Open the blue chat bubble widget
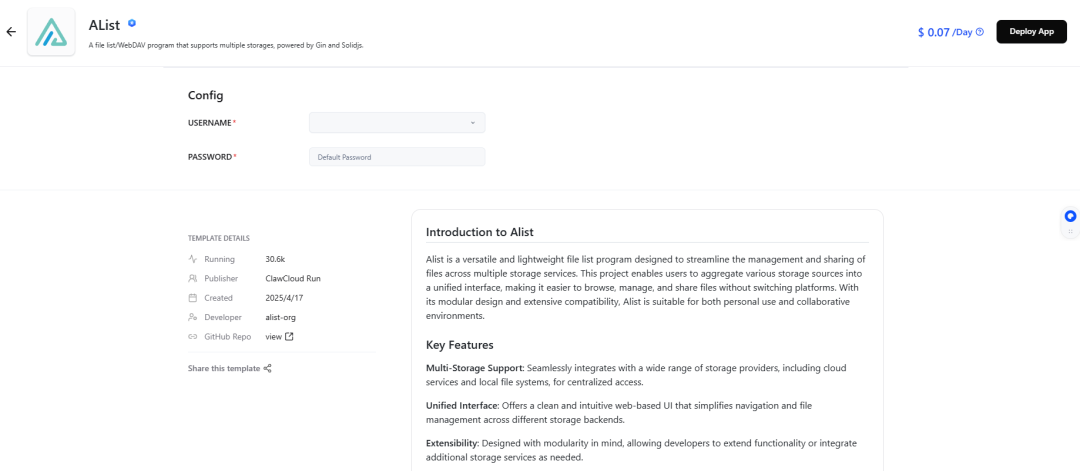This screenshot has width=1080, height=471. click(x=1070, y=216)
